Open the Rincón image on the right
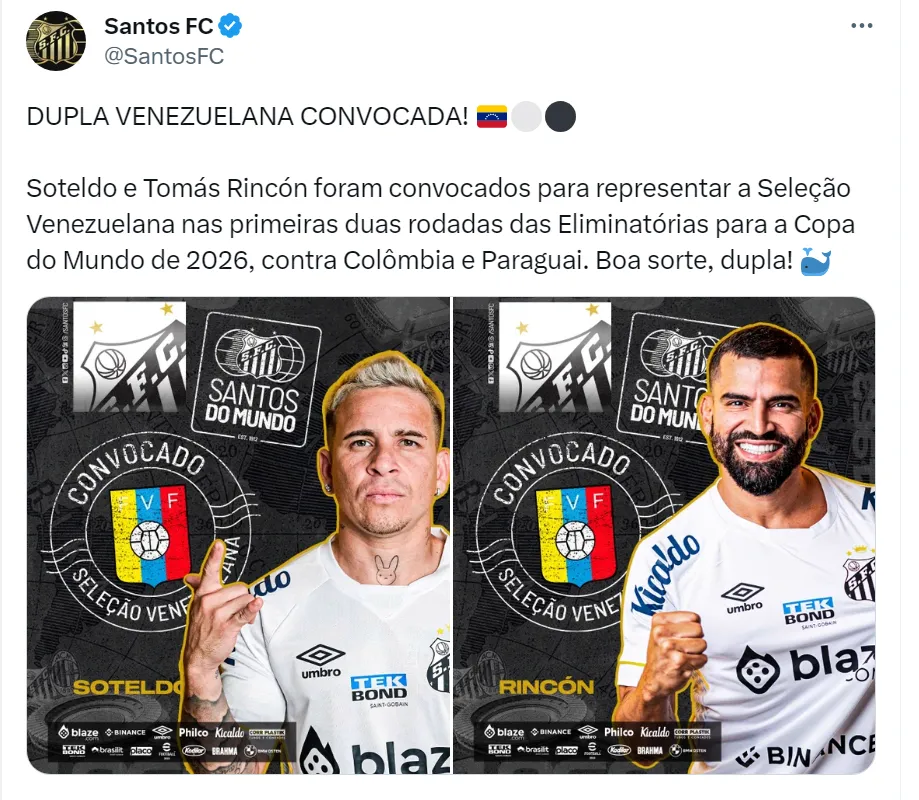The height and width of the screenshot is (800, 919). click(x=664, y=535)
